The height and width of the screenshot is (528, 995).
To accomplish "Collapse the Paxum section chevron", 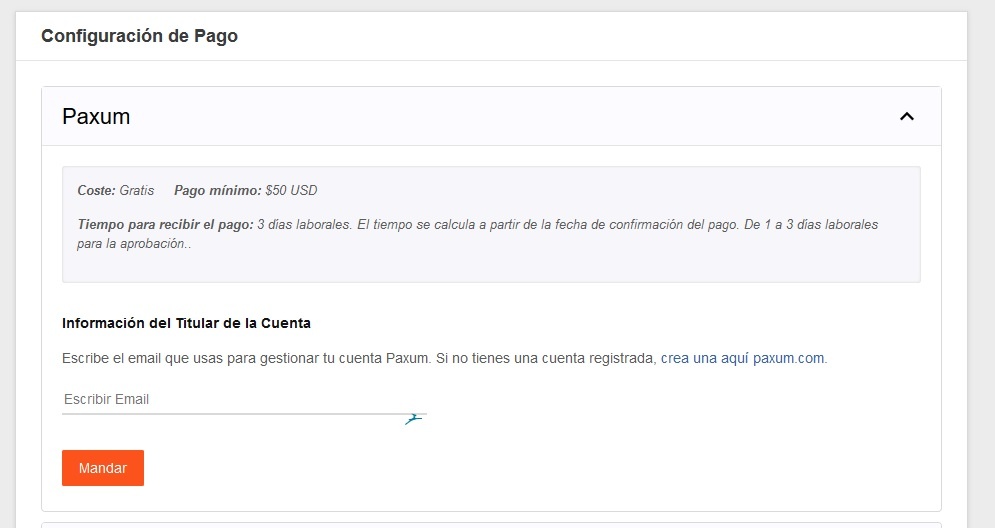I will pyautogui.click(x=907, y=116).
